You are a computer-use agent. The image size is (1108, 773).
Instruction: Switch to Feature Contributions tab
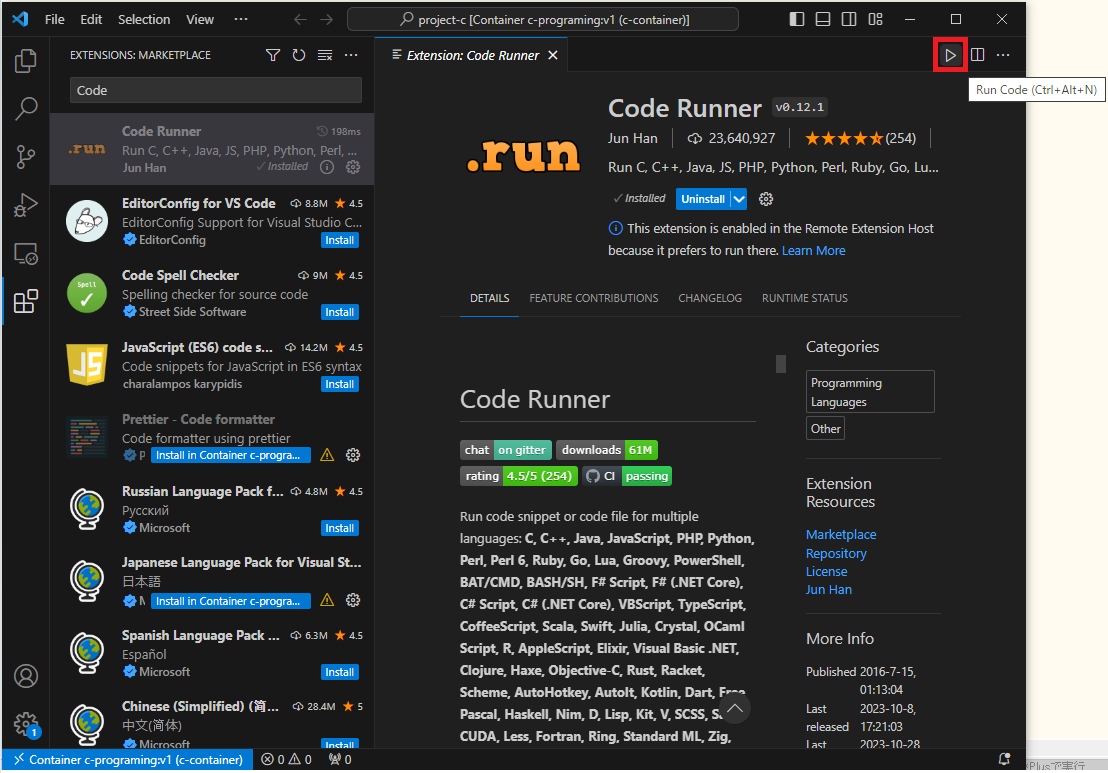[x=594, y=298]
